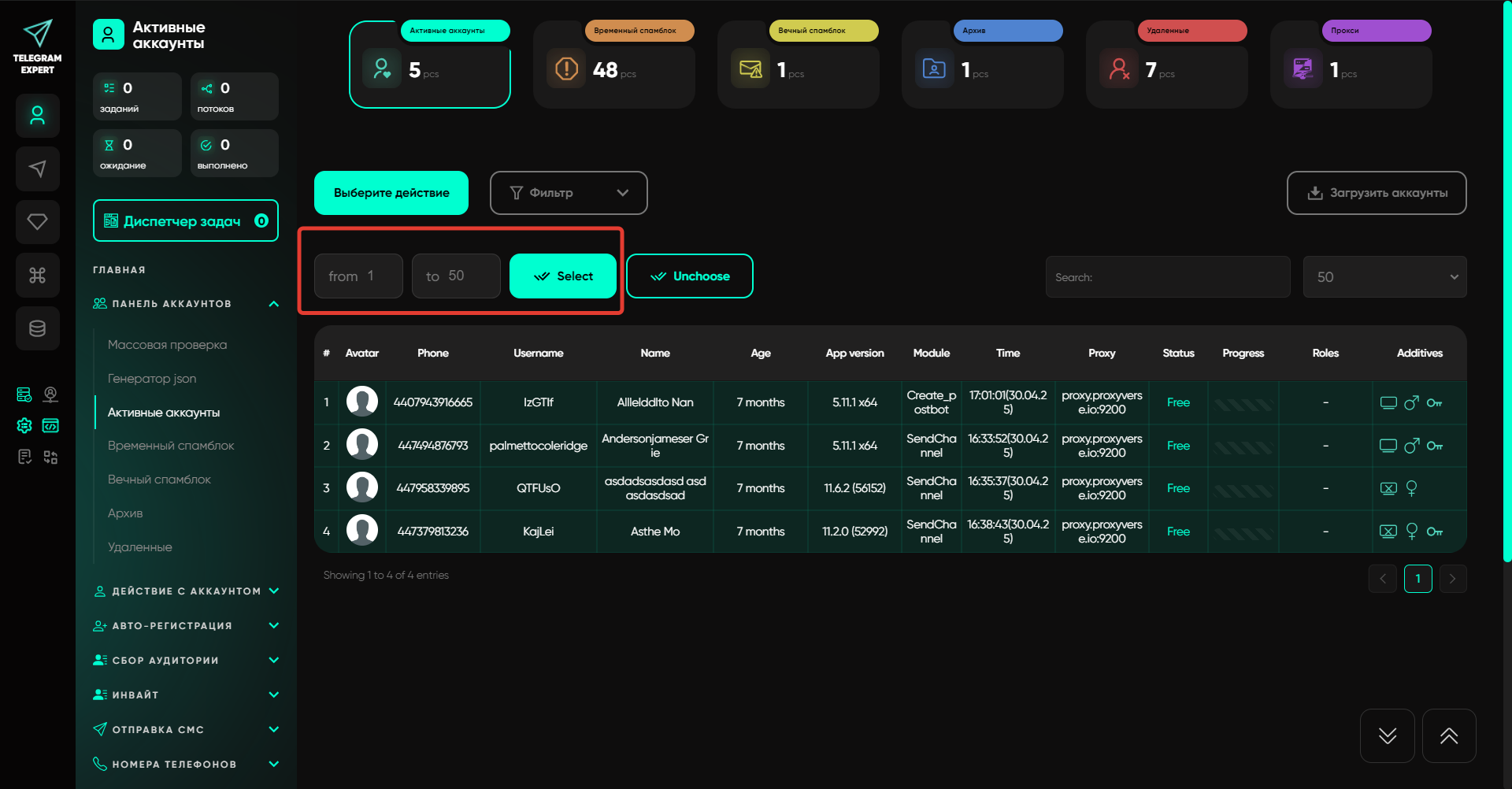Expand the Действие с аккаунтом section

[x=186, y=591]
